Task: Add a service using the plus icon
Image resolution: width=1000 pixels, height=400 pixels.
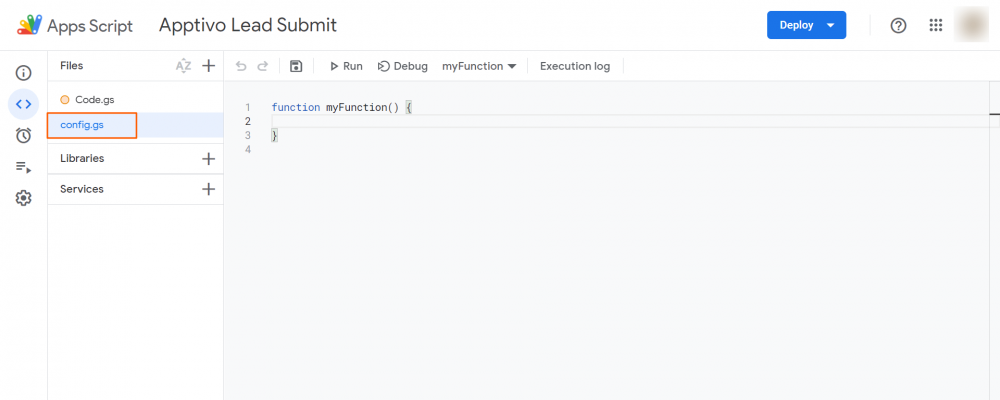Action: tap(208, 189)
